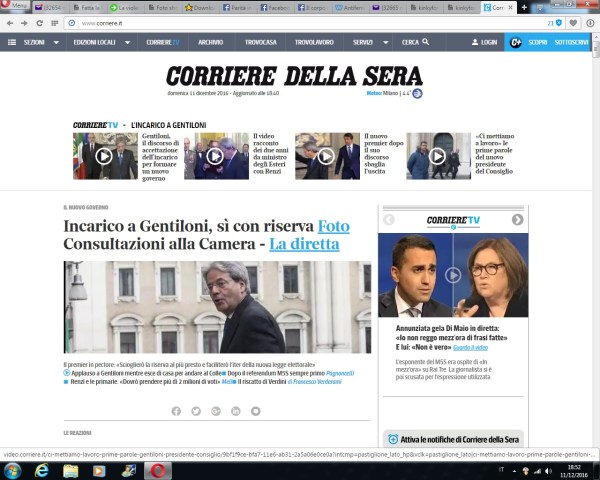Close the active Corriere tab
The image size is (600, 480).
(x=510, y=7)
